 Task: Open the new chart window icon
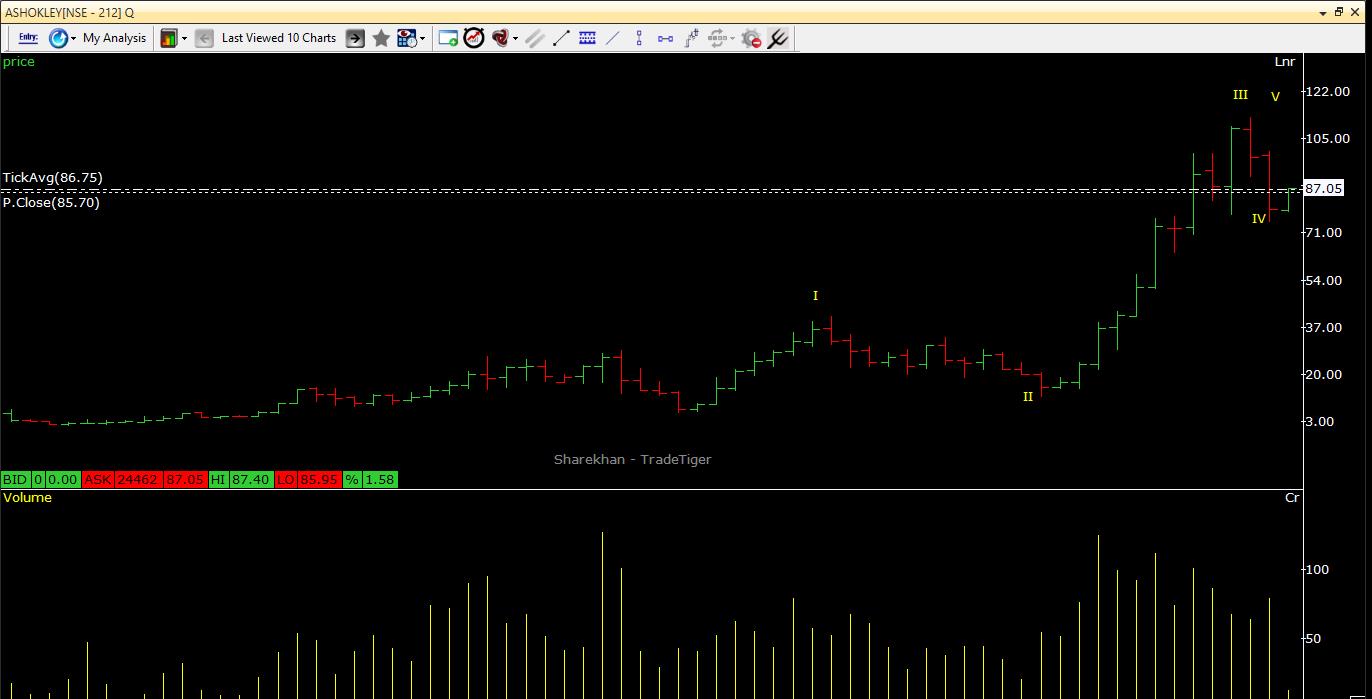pyautogui.click(x=448, y=38)
